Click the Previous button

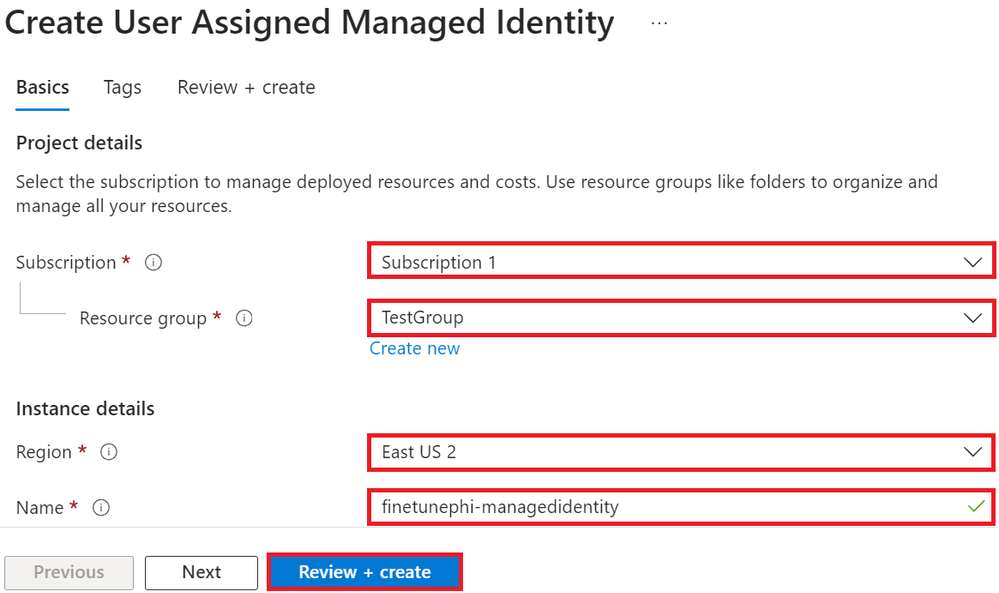tap(69, 572)
